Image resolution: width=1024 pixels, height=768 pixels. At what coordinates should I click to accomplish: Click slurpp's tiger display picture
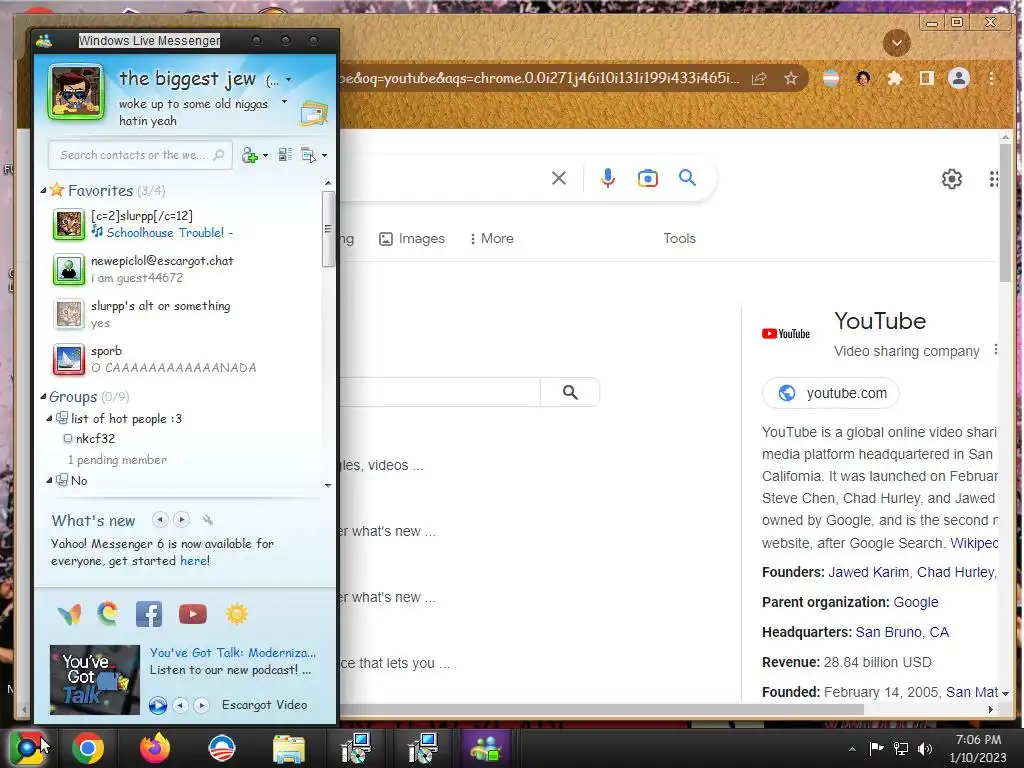pos(69,224)
